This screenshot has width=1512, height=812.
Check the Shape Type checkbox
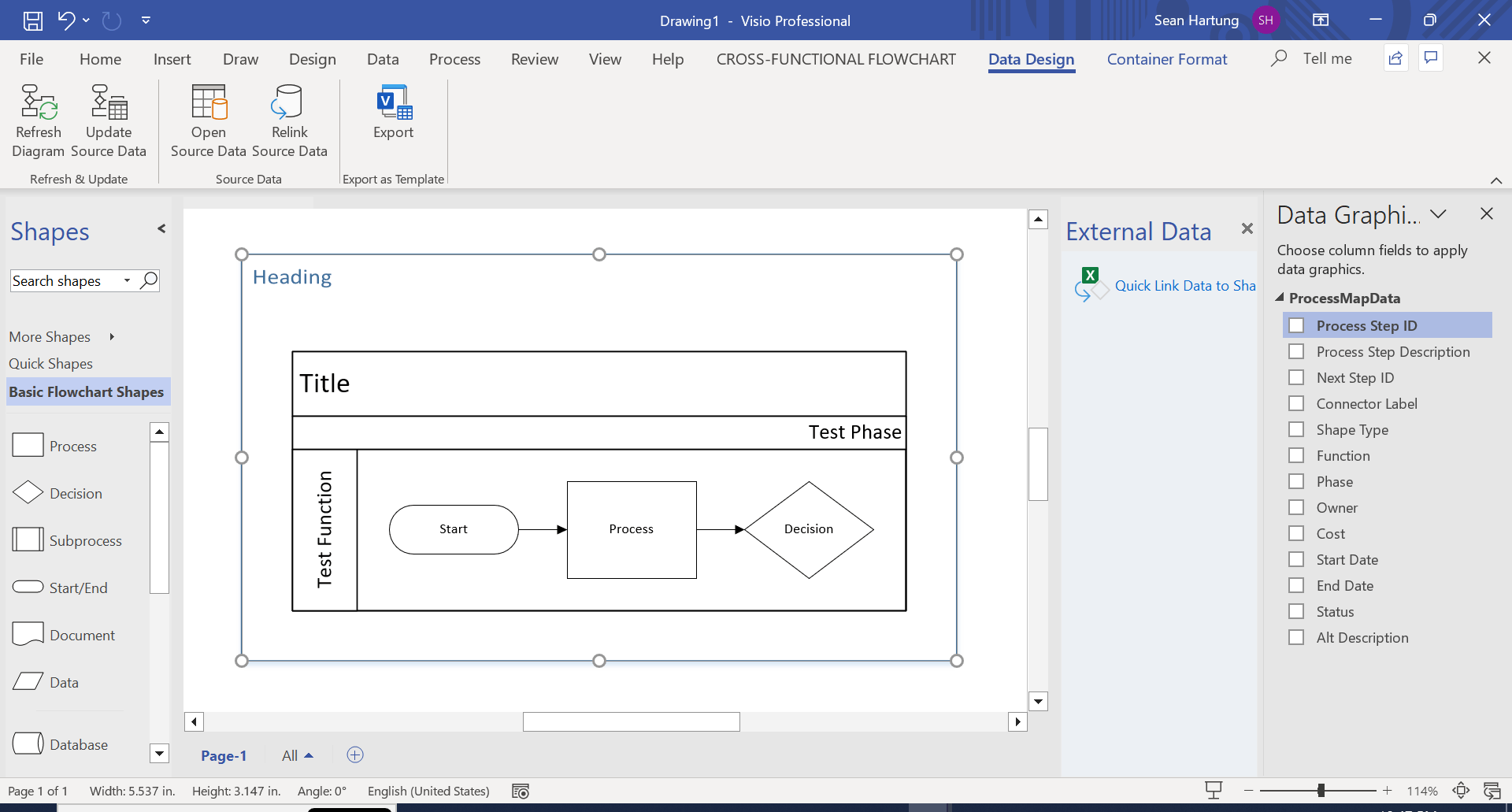pyautogui.click(x=1296, y=429)
